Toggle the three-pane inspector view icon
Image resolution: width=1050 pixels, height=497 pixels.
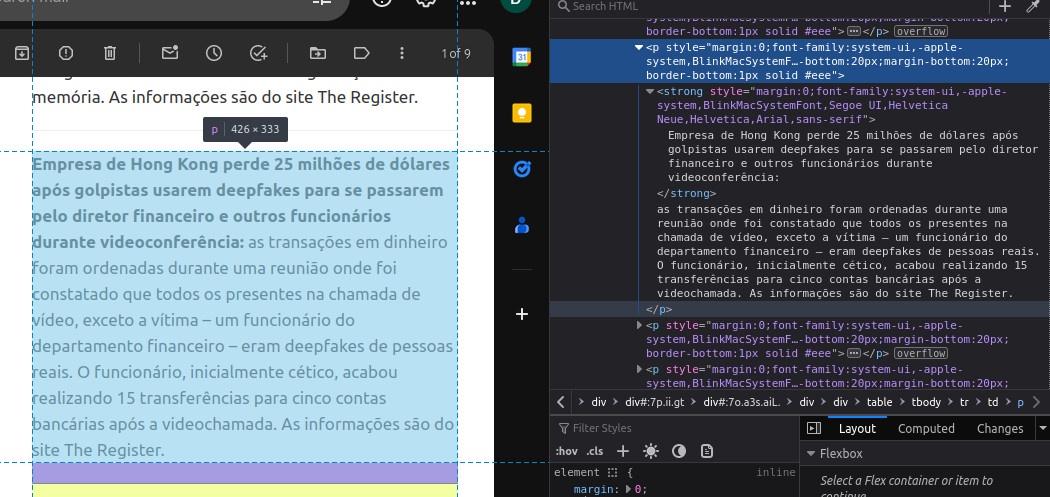pyautogui.click(x=814, y=428)
